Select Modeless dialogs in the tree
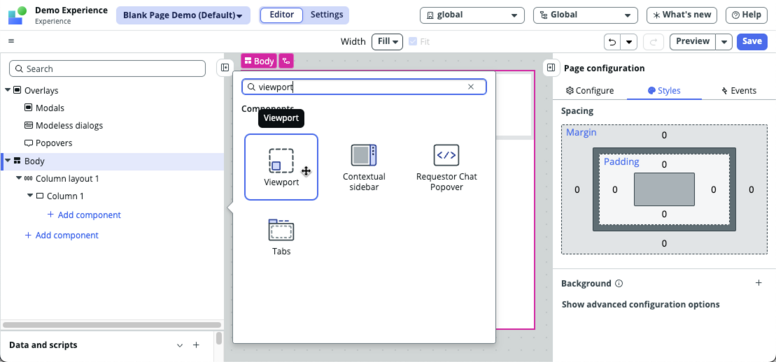The height and width of the screenshot is (362, 776). (x=69, y=125)
